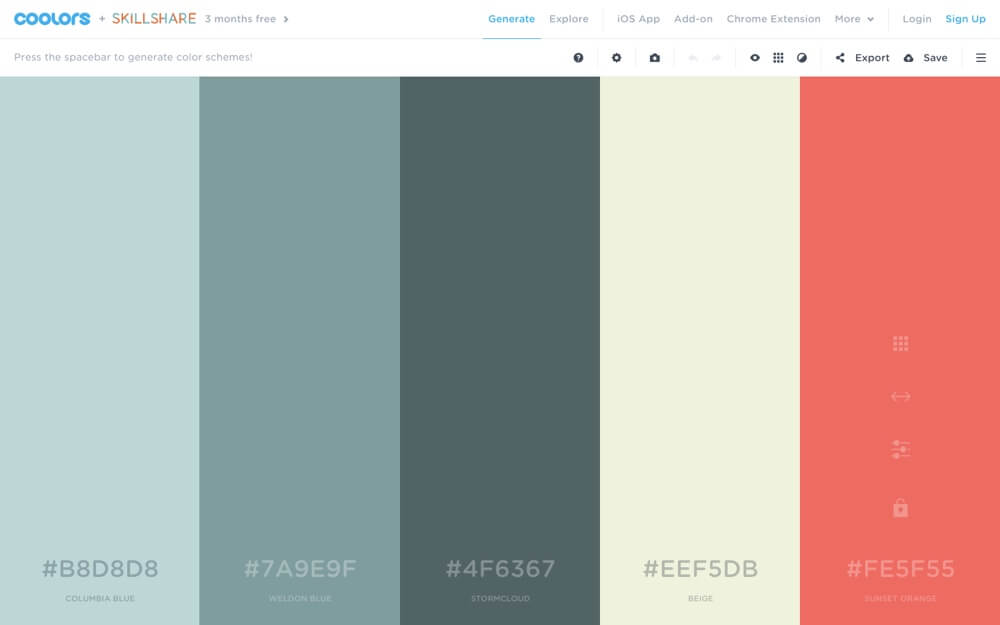This screenshot has width=1000, height=625.
Task: Click the Sign Up link
Action: pyautogui.click(x=965, y=19)
